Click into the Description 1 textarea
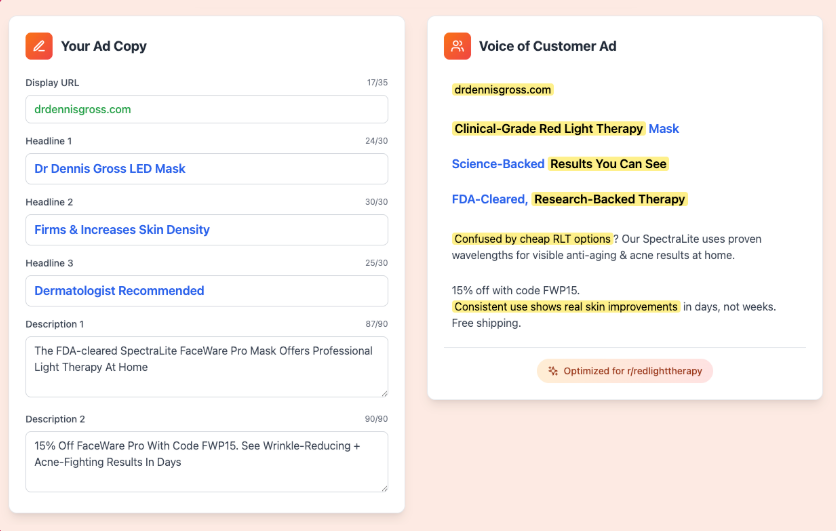Viewport: 836px width, 531px height. coord(207,367)
